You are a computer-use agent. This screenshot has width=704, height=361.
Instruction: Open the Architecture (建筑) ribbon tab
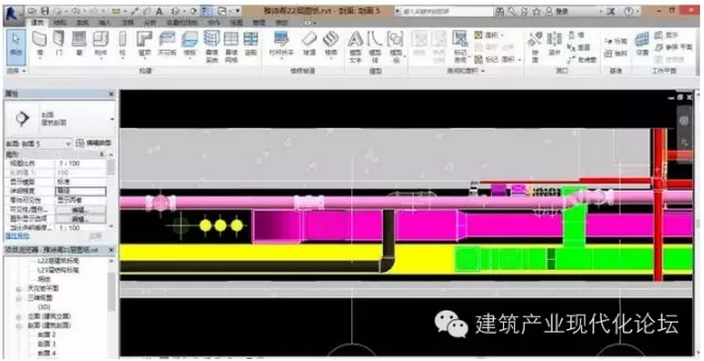coord(37,22)
